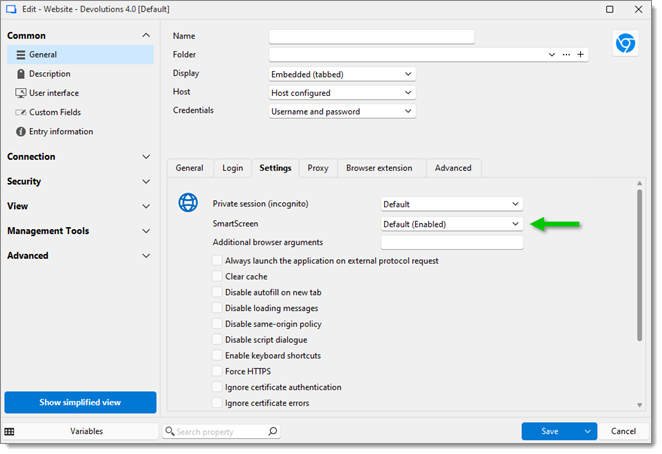Image resolution: width=662 pixels, height=454 pixels.
Task: Focus Additional browser arguments field
Action: pos(452,242)
